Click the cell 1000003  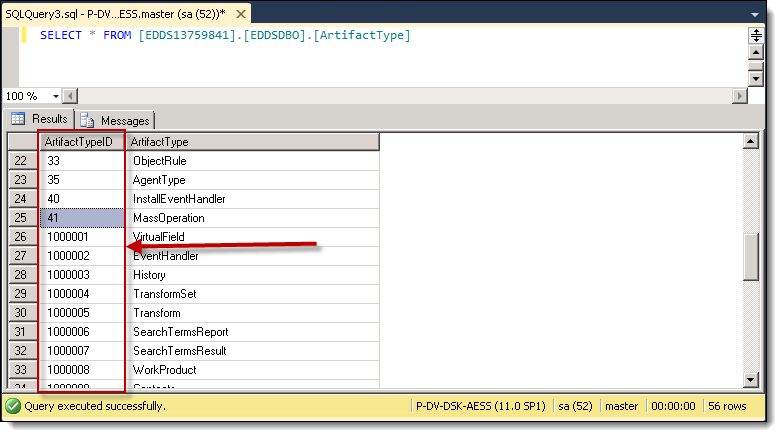click(x=82, y=274)
